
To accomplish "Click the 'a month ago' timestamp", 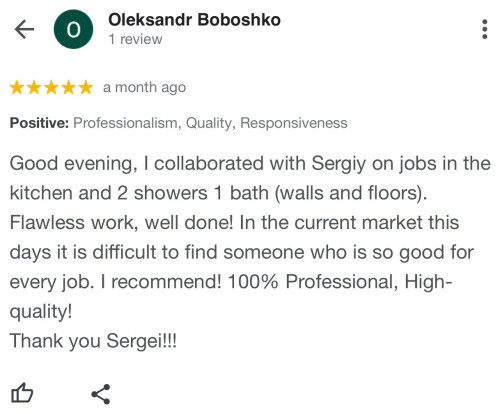I will [x=144, y=88].
